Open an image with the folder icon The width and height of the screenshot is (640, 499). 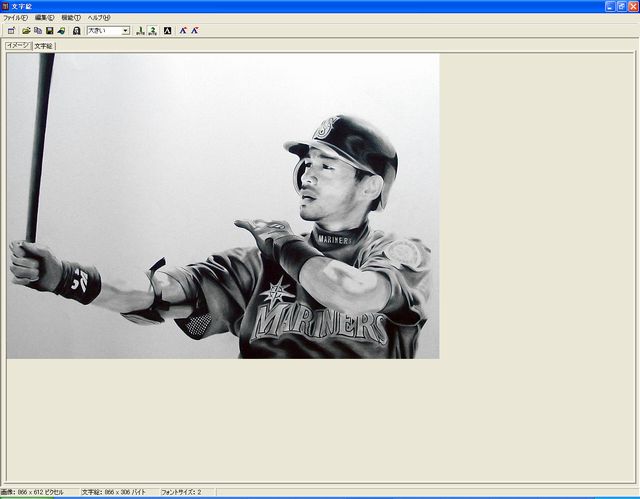(x=26, y=31)
